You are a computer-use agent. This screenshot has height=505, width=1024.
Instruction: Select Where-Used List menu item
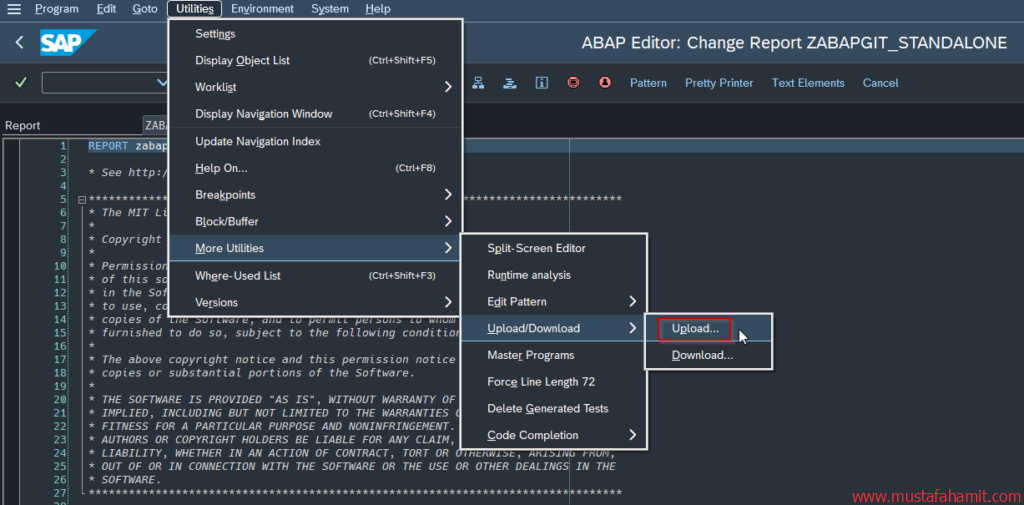pyautogui.click(x=238, y=275)
